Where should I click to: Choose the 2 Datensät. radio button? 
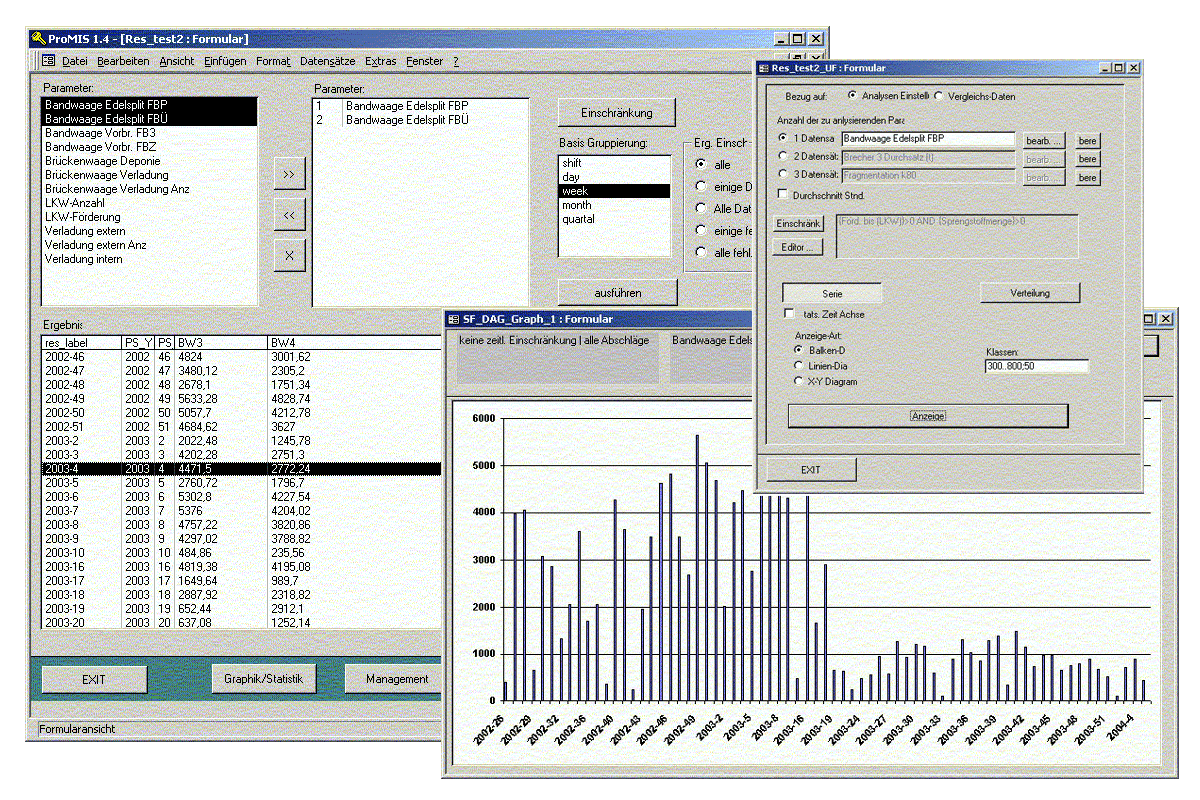[x=783, y=157]
